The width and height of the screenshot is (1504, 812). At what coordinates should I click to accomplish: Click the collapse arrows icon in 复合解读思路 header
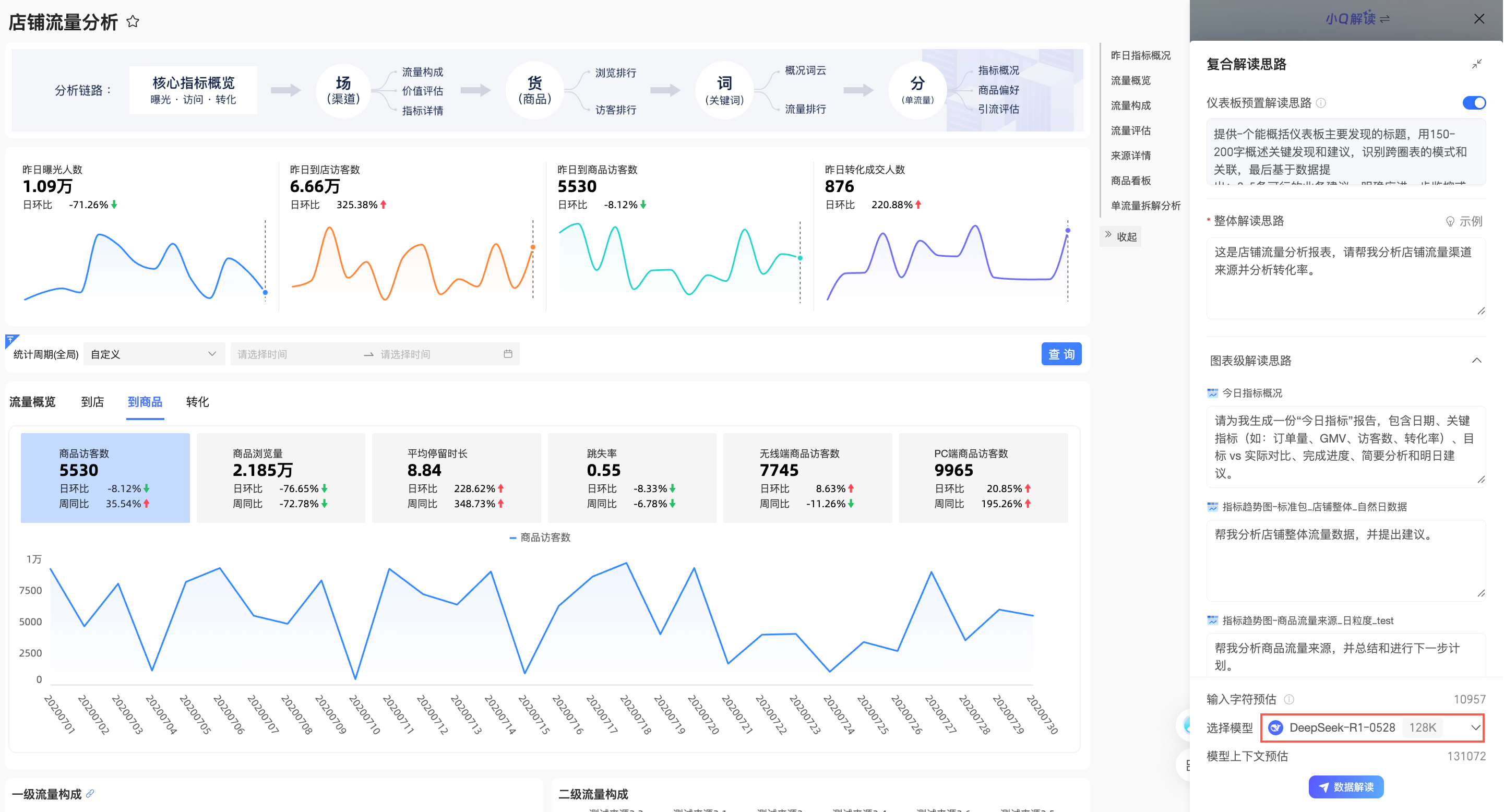click(1476, 64)
